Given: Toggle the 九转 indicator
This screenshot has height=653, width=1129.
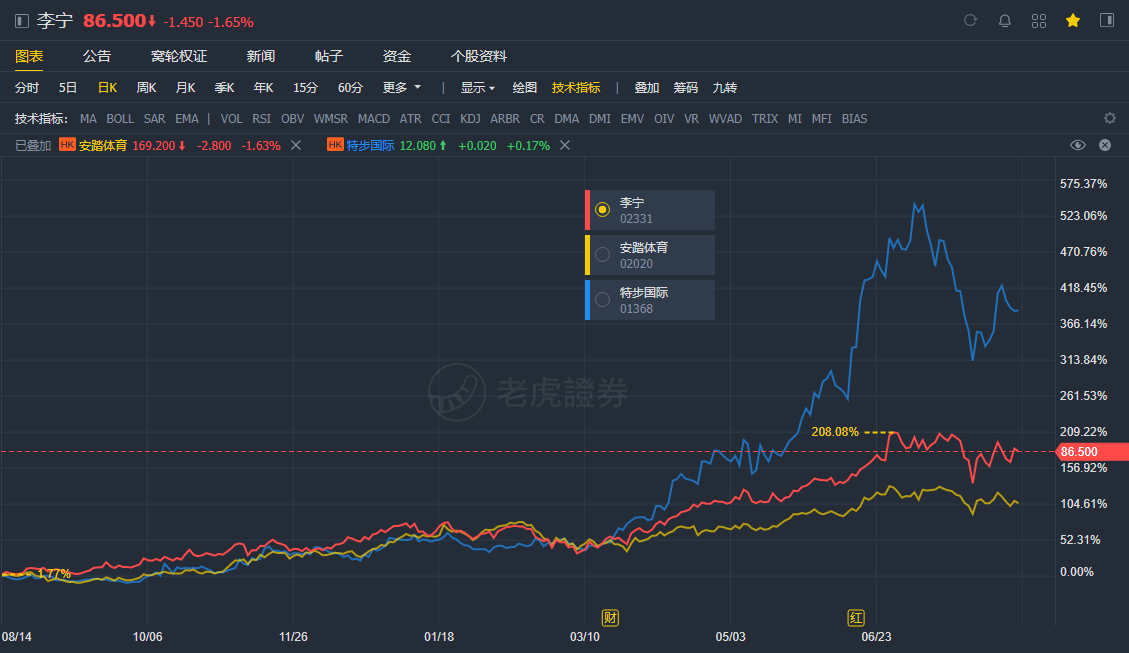Looking at the screenshot, I should [724, 88].
